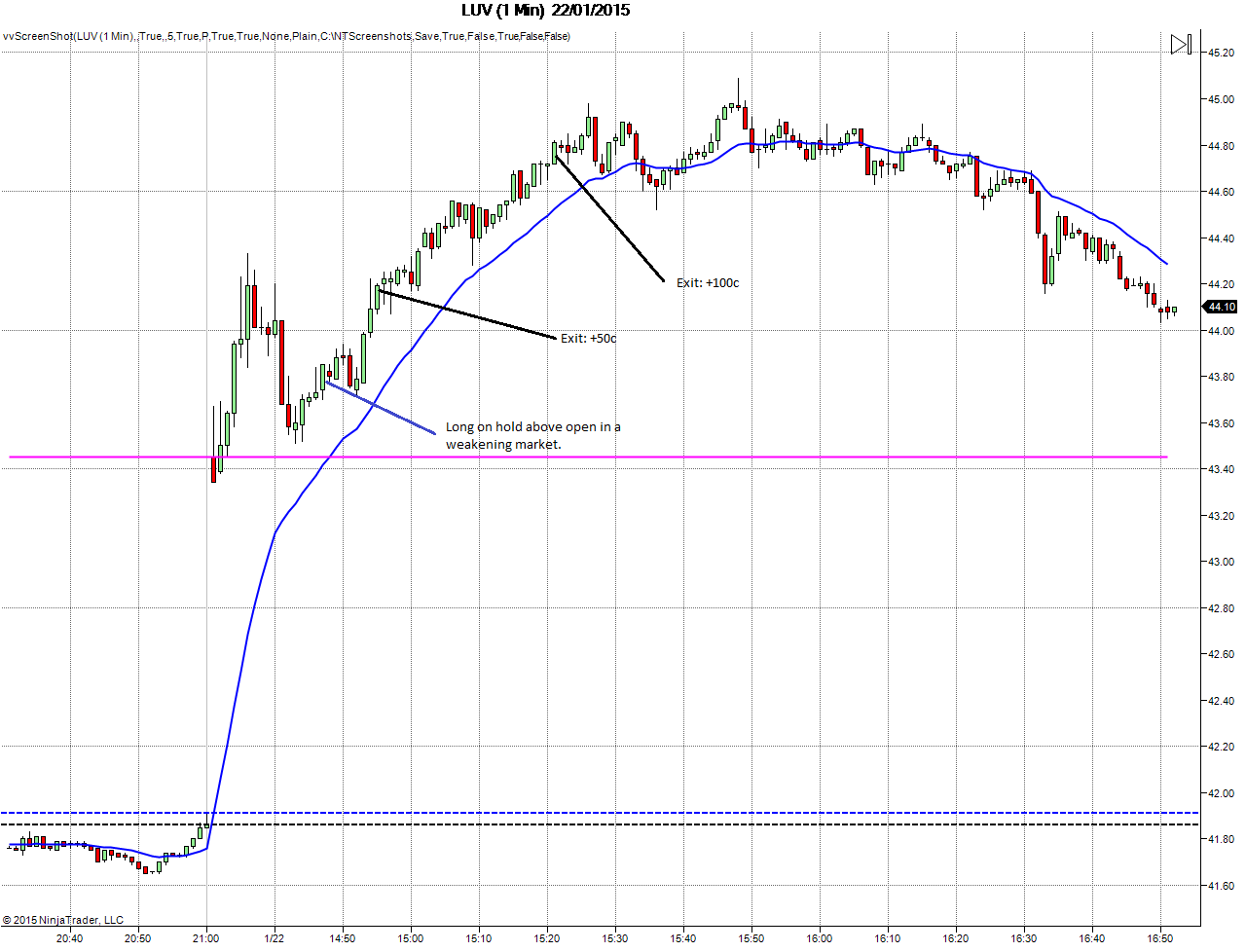Click the 16:00 time axis label
Viewport: 1246px width, 952px height.
click(x=819, y=938)
